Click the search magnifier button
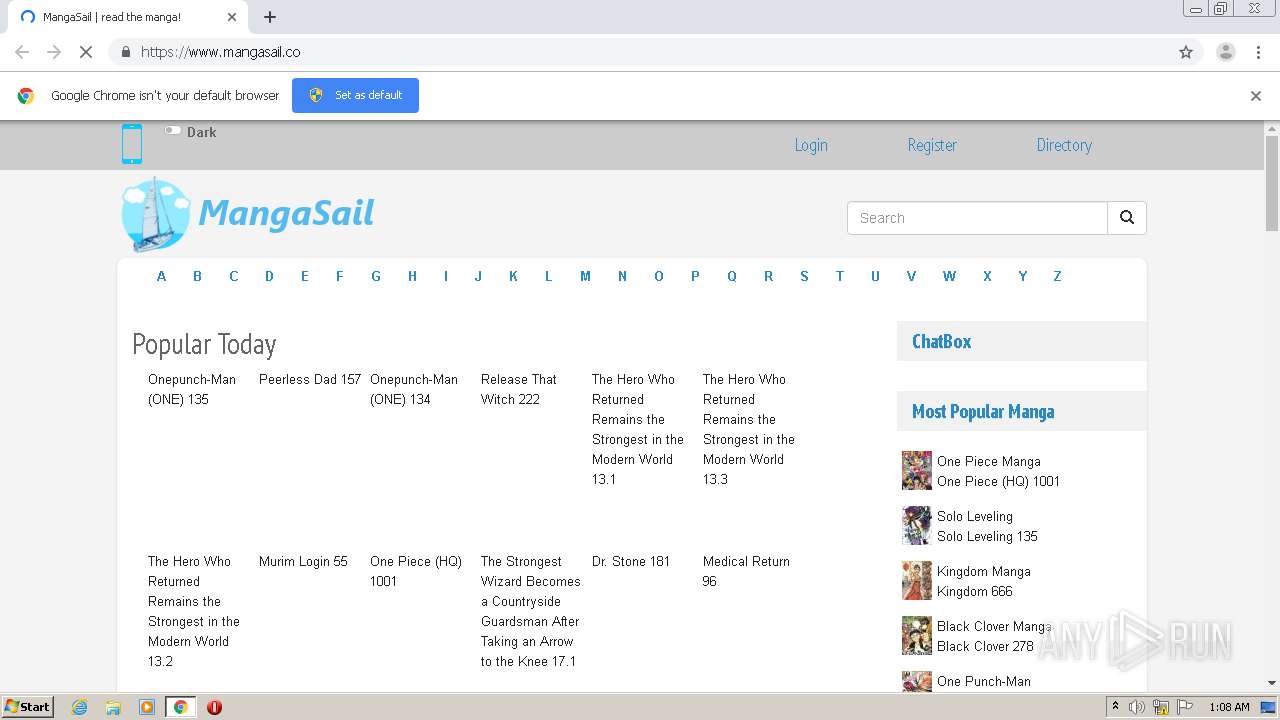This screenshot has width=1280, height=720. (1127, 218)
